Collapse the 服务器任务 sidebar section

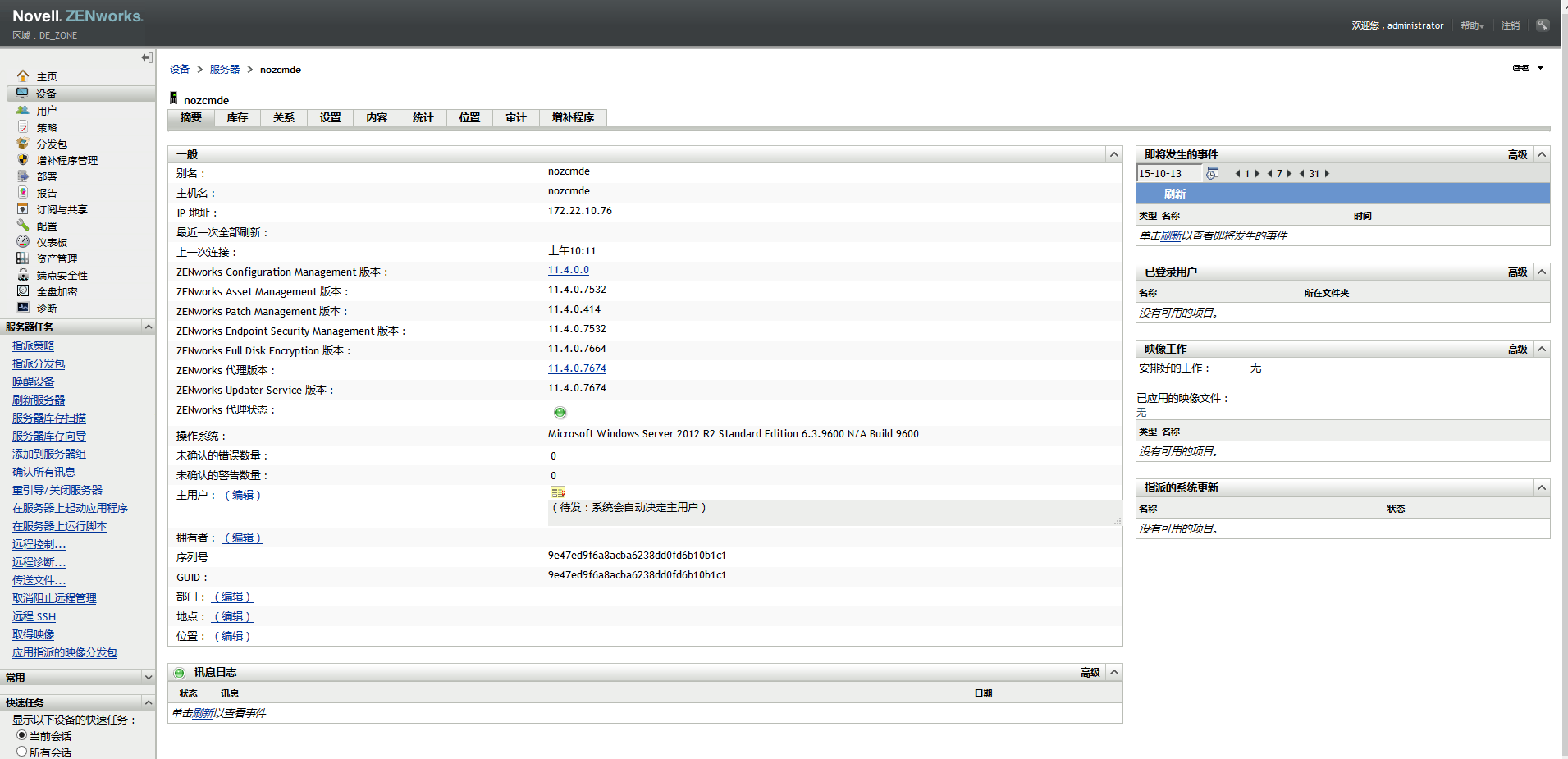click(149, 327)
